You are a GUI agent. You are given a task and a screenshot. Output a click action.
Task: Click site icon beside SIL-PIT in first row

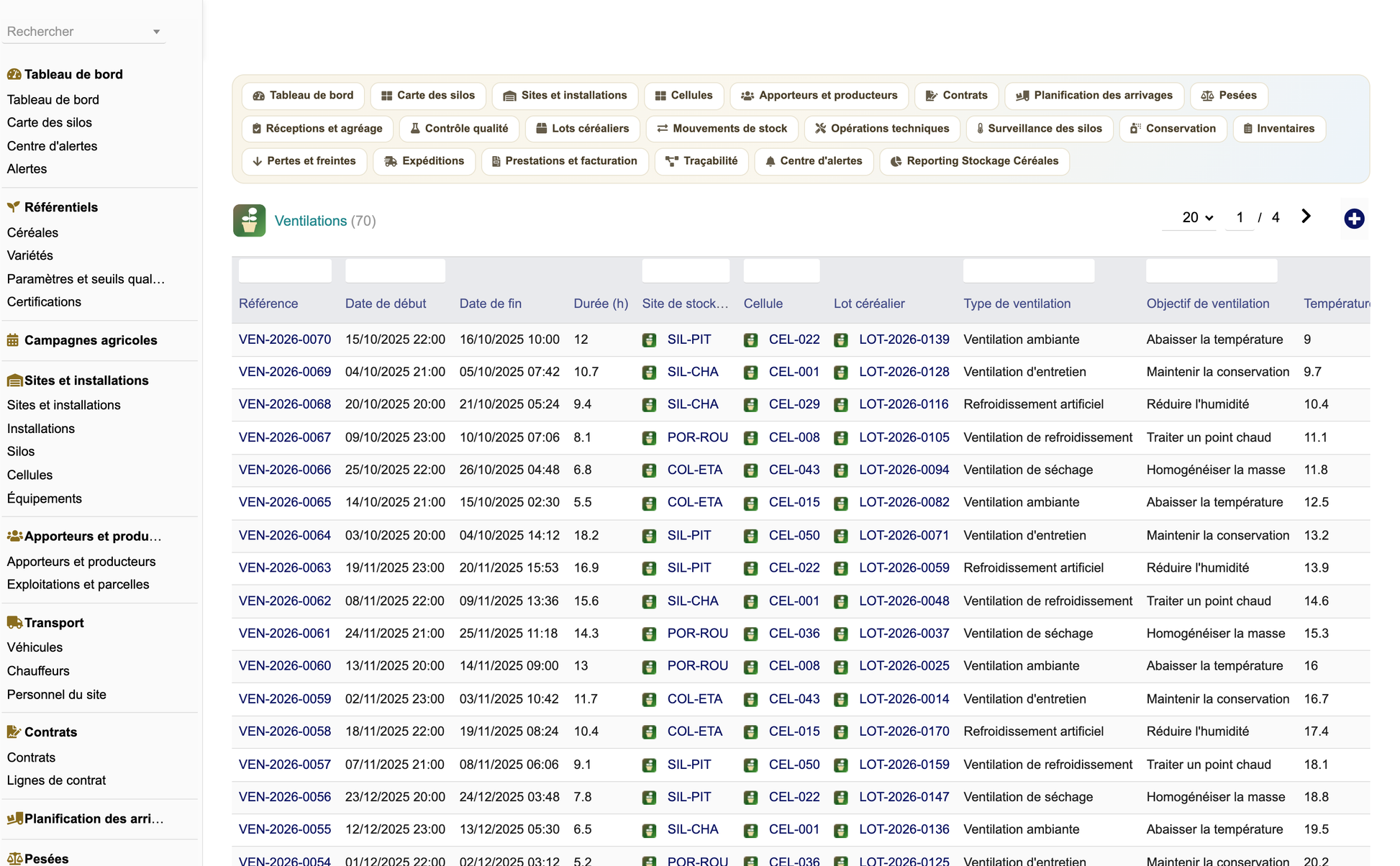click(649, 340)
